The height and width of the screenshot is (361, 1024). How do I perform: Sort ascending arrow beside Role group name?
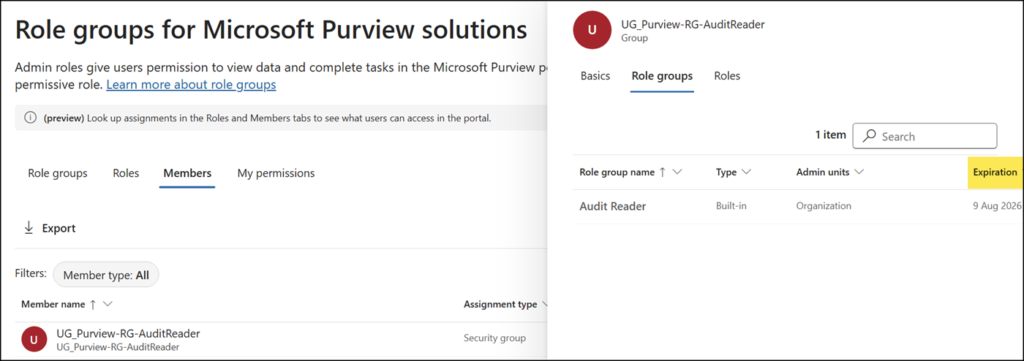coord(662,172)
